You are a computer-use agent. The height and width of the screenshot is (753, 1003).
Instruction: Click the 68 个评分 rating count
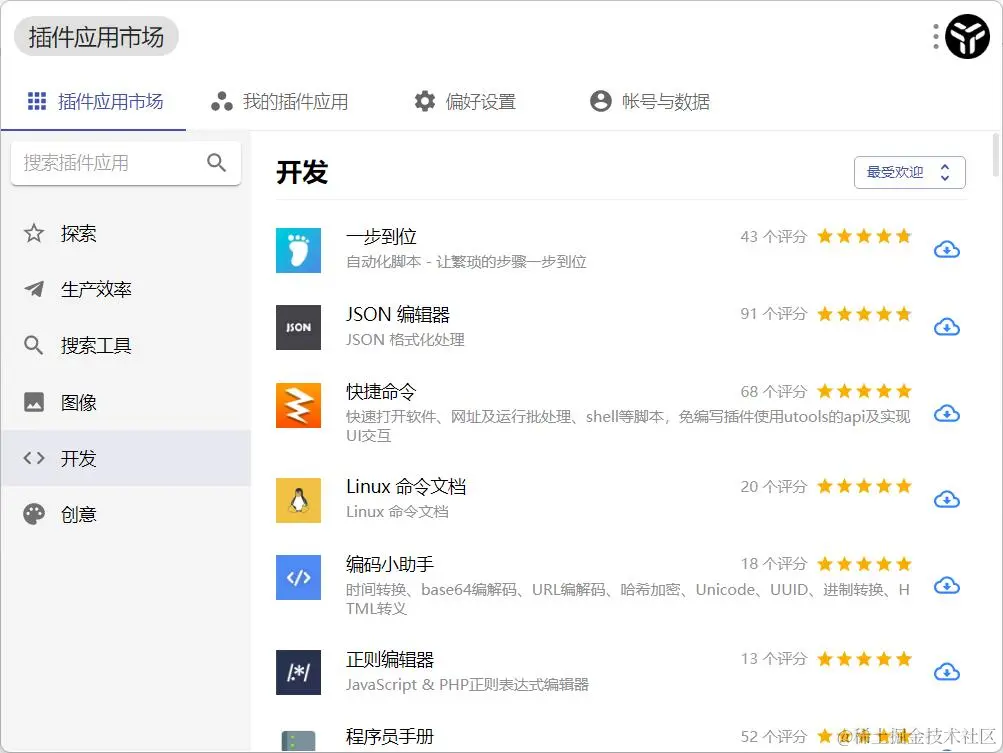pos(774,392)
